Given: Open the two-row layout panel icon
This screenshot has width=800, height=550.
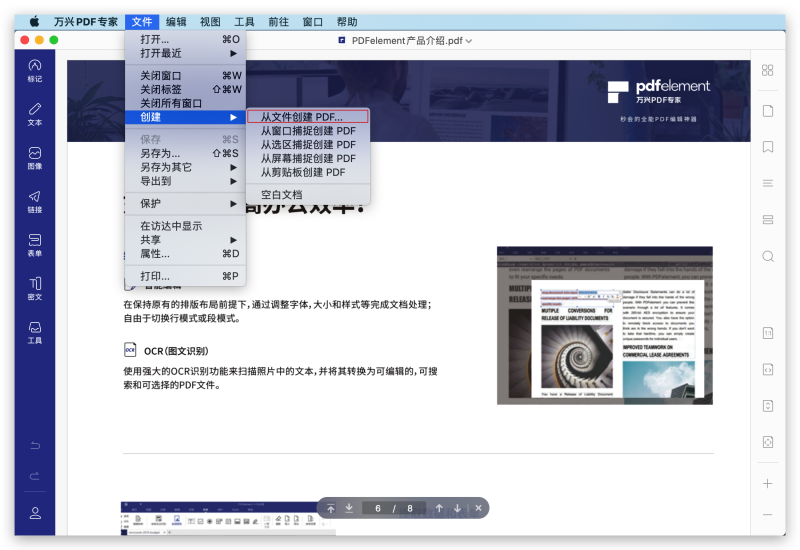Looking at the screenshot, I should click(767, 219).
